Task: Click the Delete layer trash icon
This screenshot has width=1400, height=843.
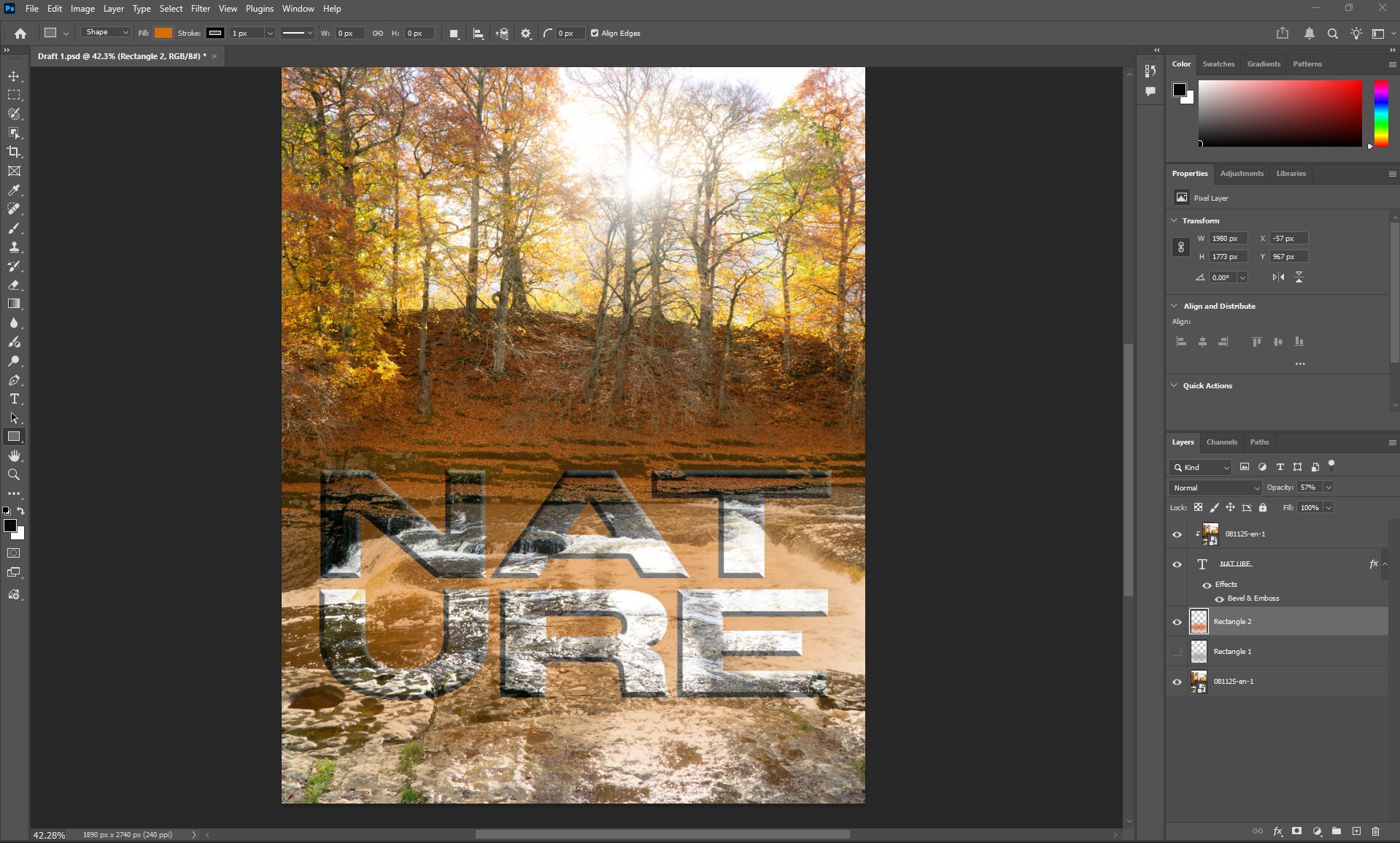Action: click(x=1375, y=831)
